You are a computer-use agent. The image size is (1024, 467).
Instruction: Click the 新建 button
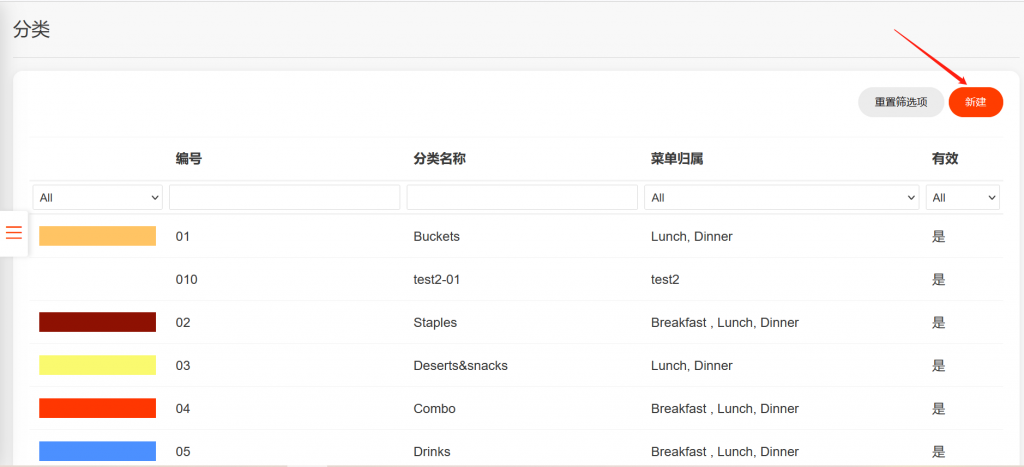pyautogui.click(x=976, y=102)
